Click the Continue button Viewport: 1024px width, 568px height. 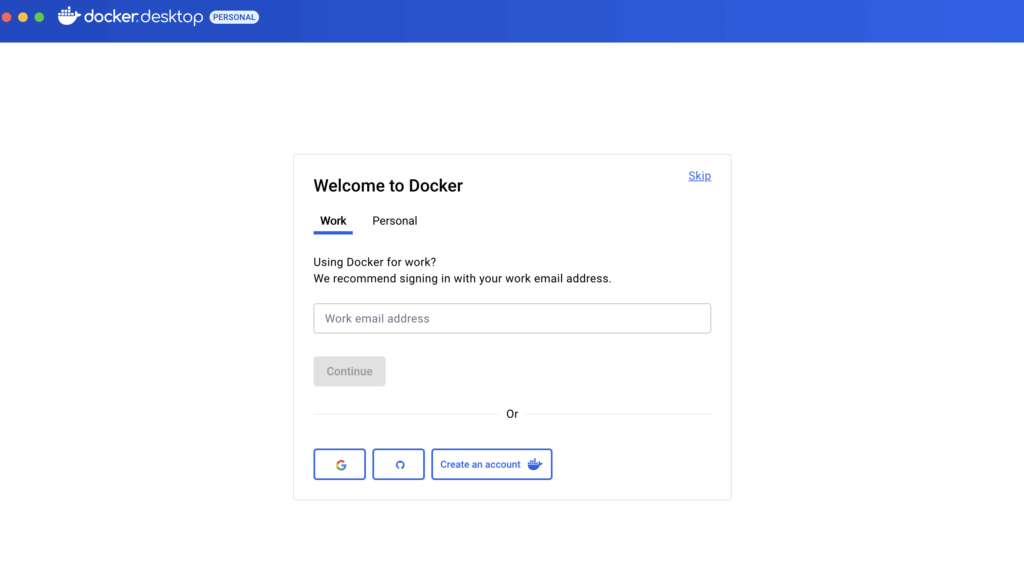tap(349, 371)
